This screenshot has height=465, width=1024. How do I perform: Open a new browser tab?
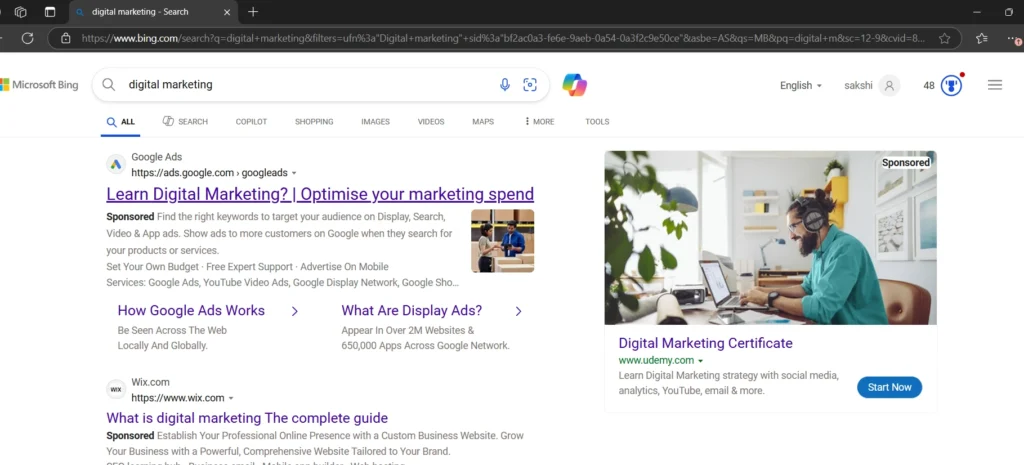click(x=253, y=12)
